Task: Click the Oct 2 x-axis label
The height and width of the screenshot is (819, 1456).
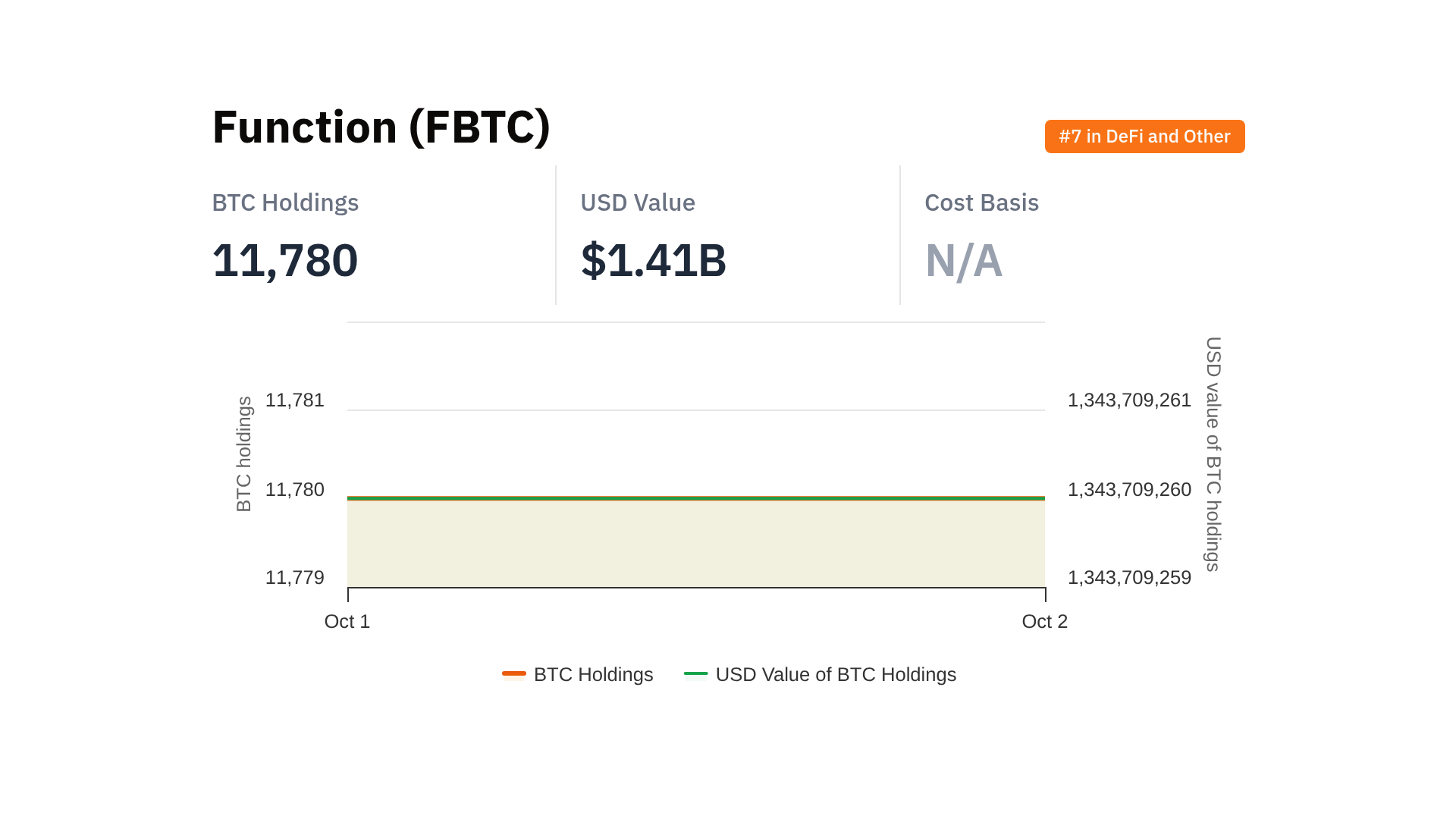Action: click(x=1044, y=621)
